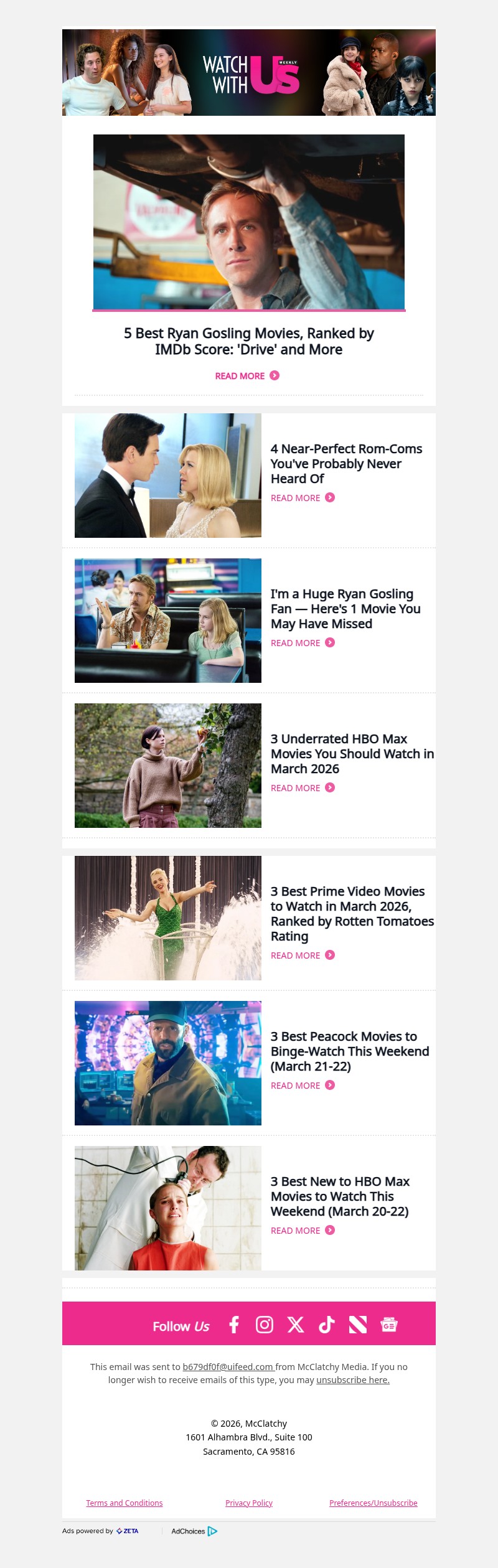Open the TikTok icon in Follow Us bar

pos(327,1325)
